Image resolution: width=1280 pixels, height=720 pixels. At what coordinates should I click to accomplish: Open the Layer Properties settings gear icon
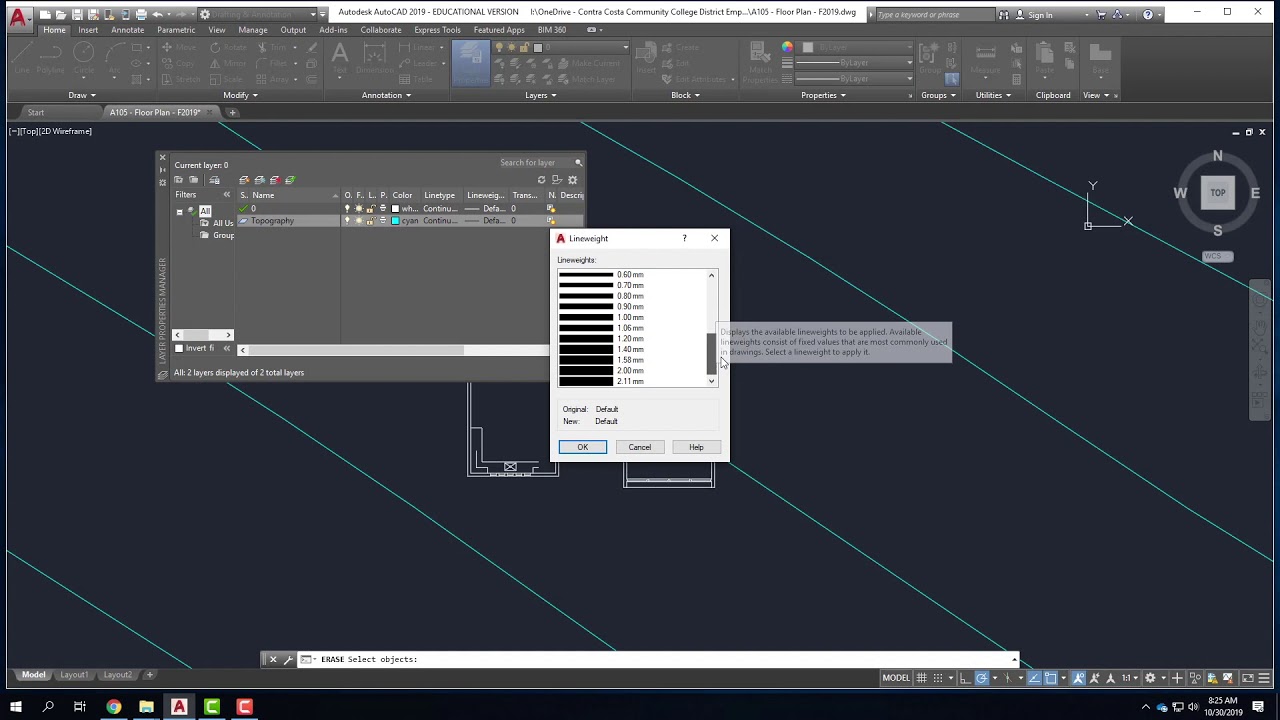point(572,180)
